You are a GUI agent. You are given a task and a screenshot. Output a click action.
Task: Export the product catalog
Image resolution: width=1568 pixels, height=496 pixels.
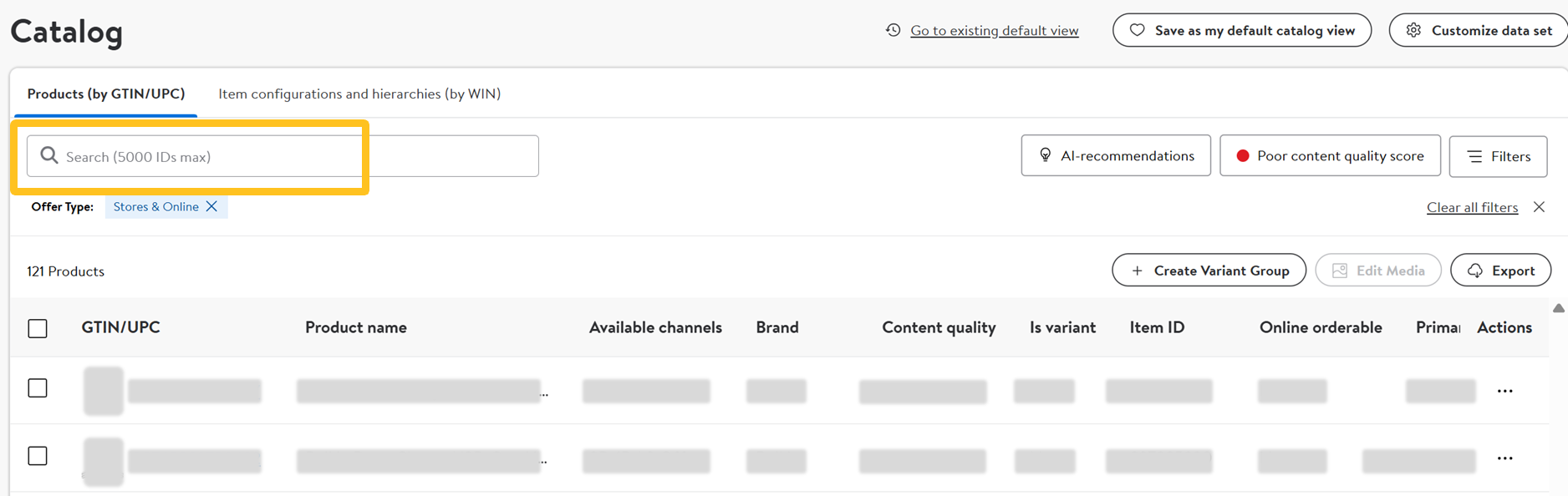(x=1500, y=271)
